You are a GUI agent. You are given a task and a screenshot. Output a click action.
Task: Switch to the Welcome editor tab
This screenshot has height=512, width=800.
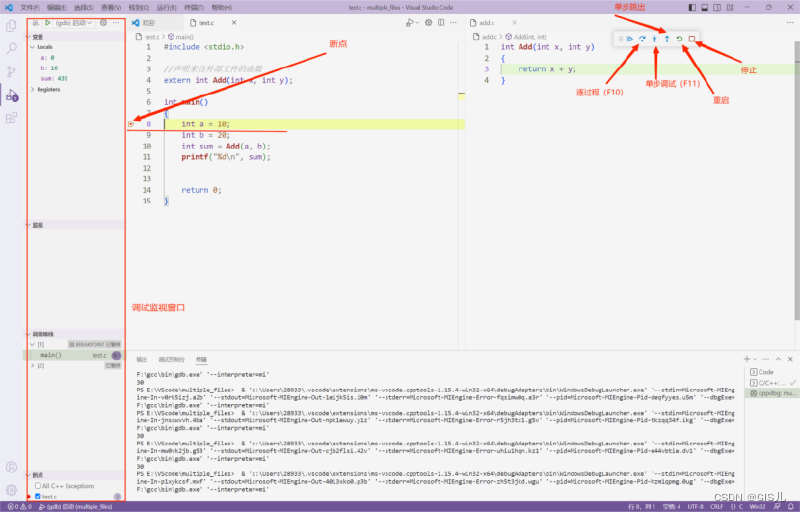[x=155, y=22]
